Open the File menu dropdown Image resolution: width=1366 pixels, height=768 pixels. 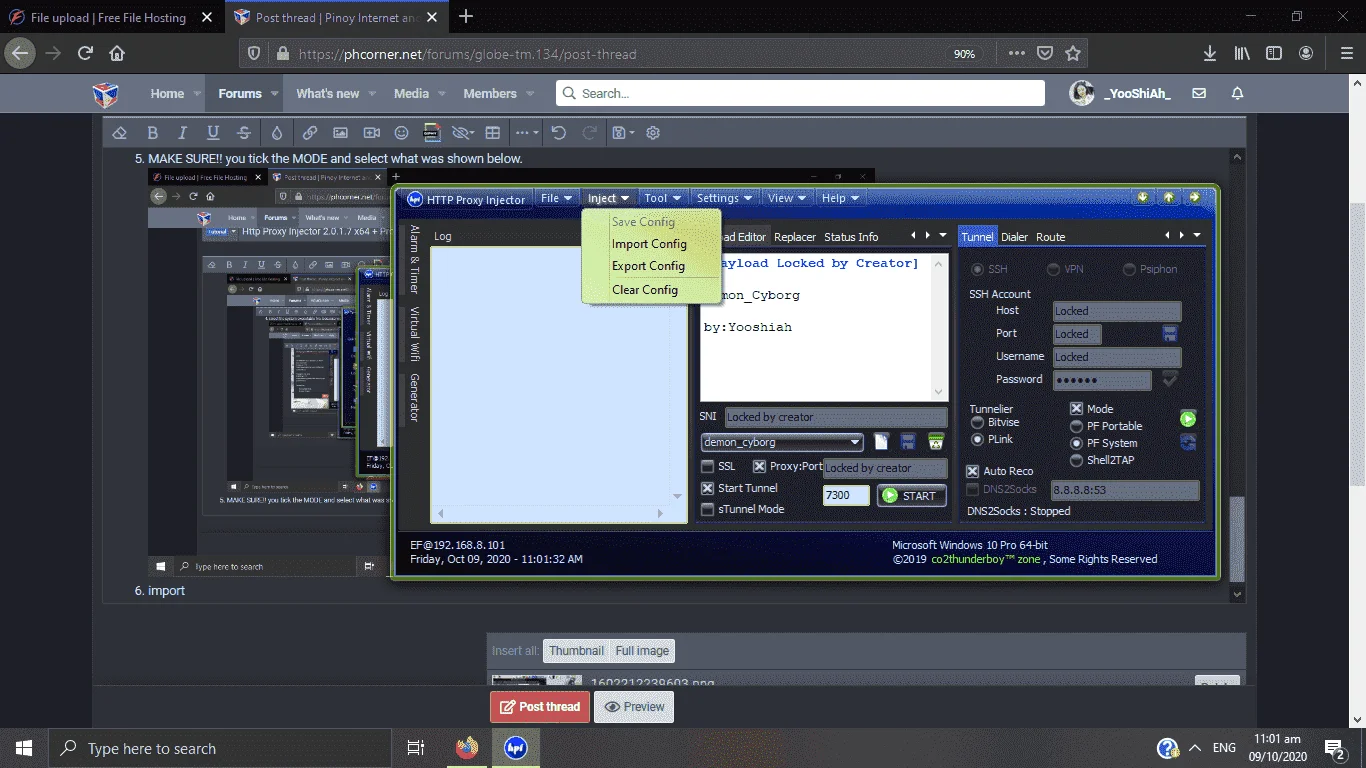[557, 198]
